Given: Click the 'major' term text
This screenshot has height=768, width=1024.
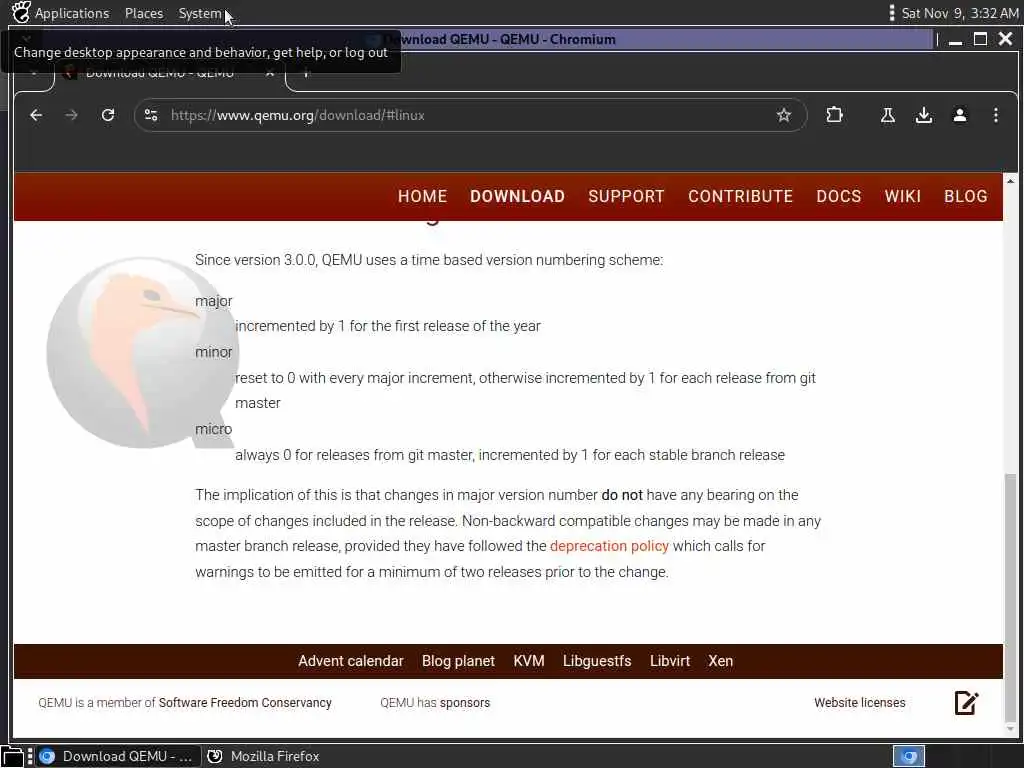Looking at the screenshot, I should tap(214, 301).
